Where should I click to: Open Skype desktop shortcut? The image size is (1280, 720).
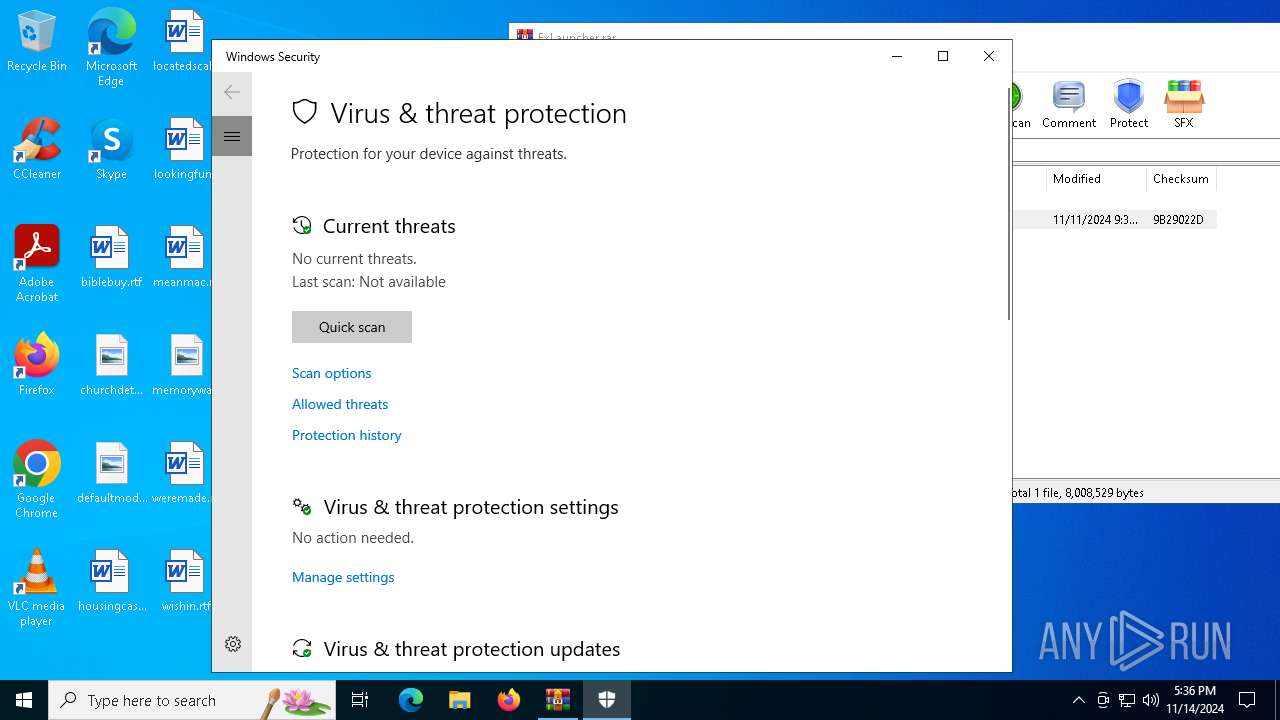[x=111, y=149]
